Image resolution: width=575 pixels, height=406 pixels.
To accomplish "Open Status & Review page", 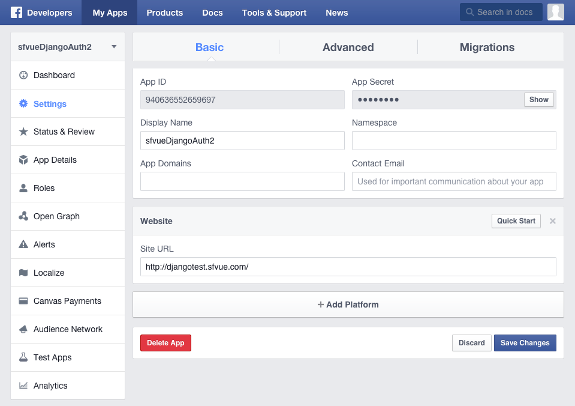I will pyautogui.click(x=68, y=131).
